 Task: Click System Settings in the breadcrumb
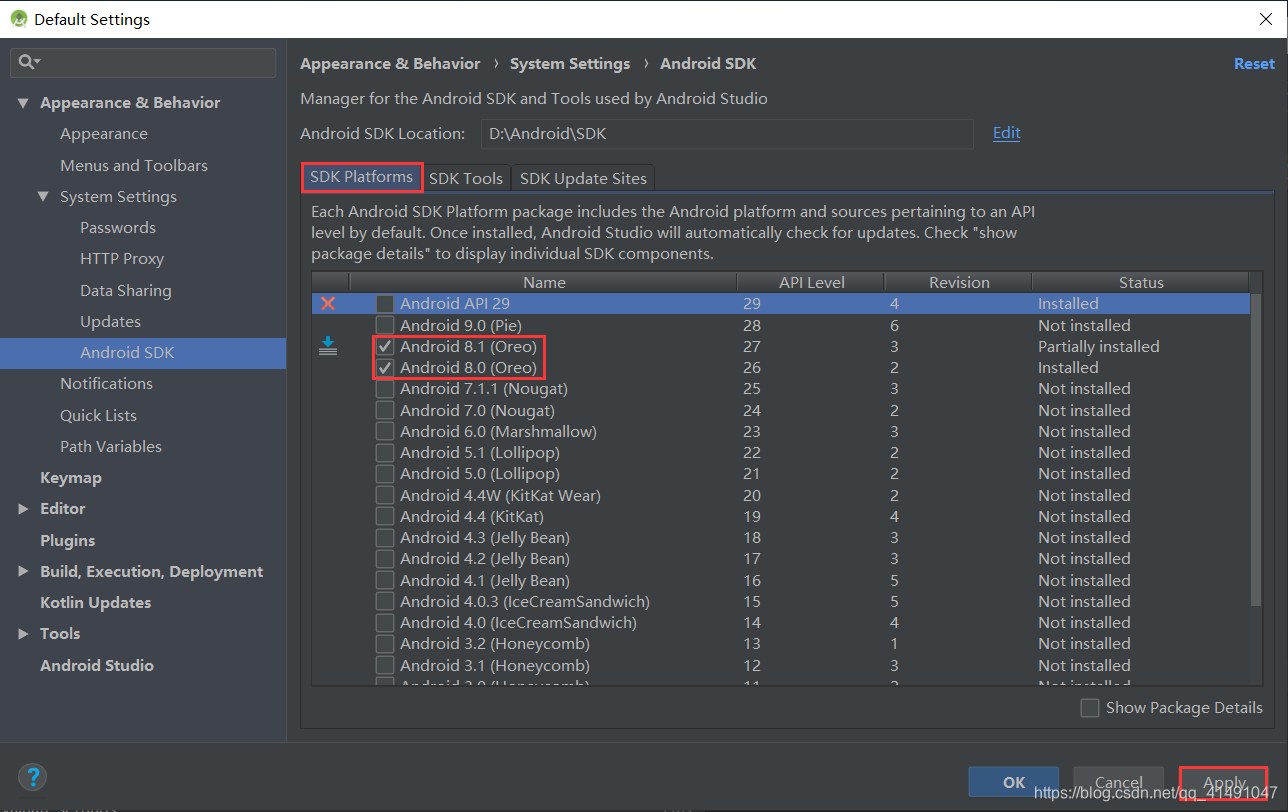point(570,63)
